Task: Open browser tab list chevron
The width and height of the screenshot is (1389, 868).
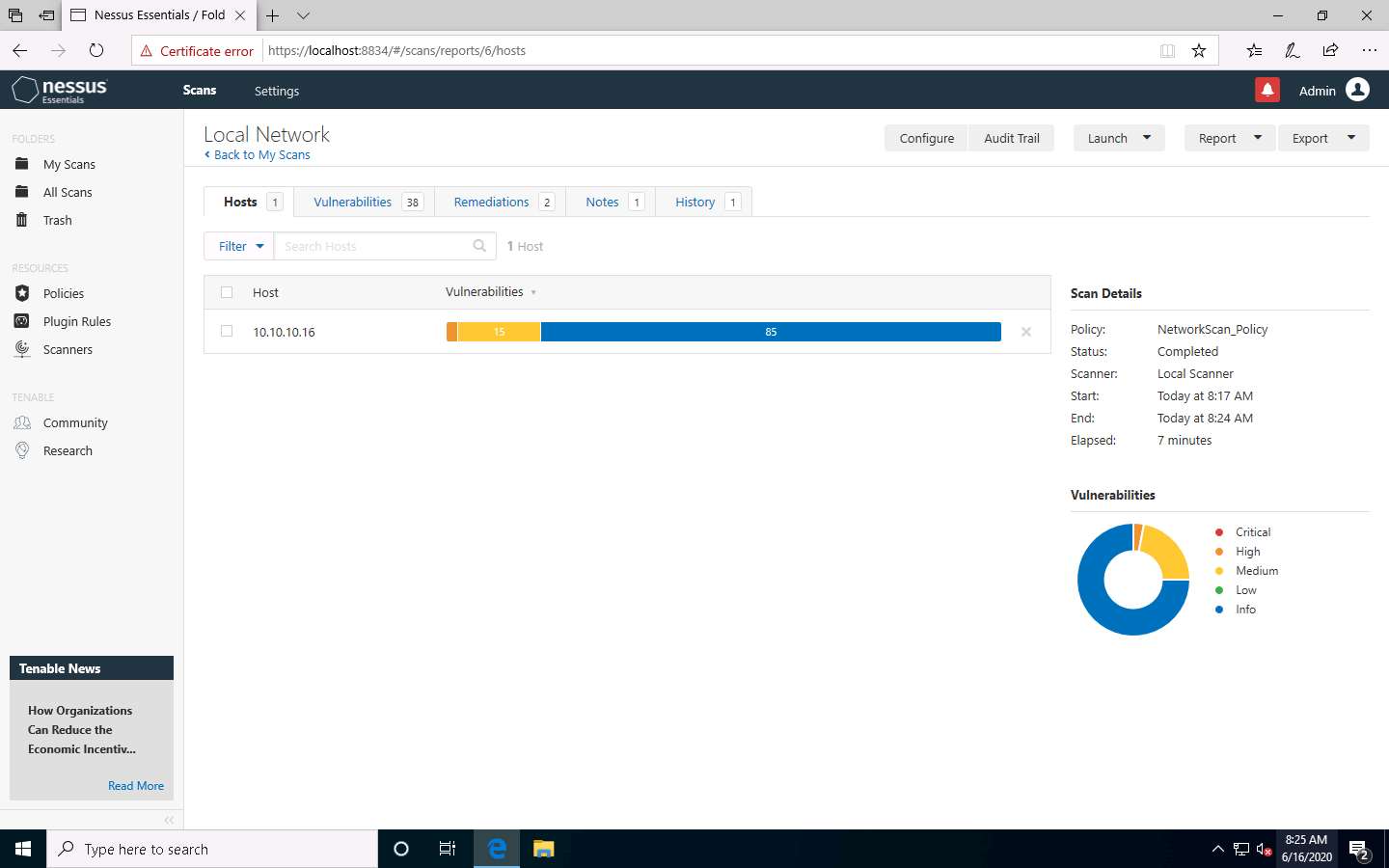Action: (303, 15)
